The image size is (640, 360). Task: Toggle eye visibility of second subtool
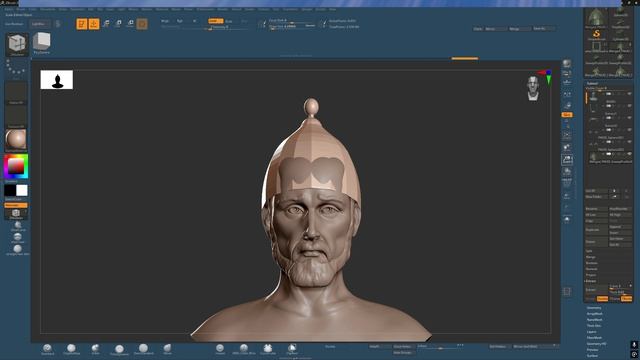(x=629, y=106)
